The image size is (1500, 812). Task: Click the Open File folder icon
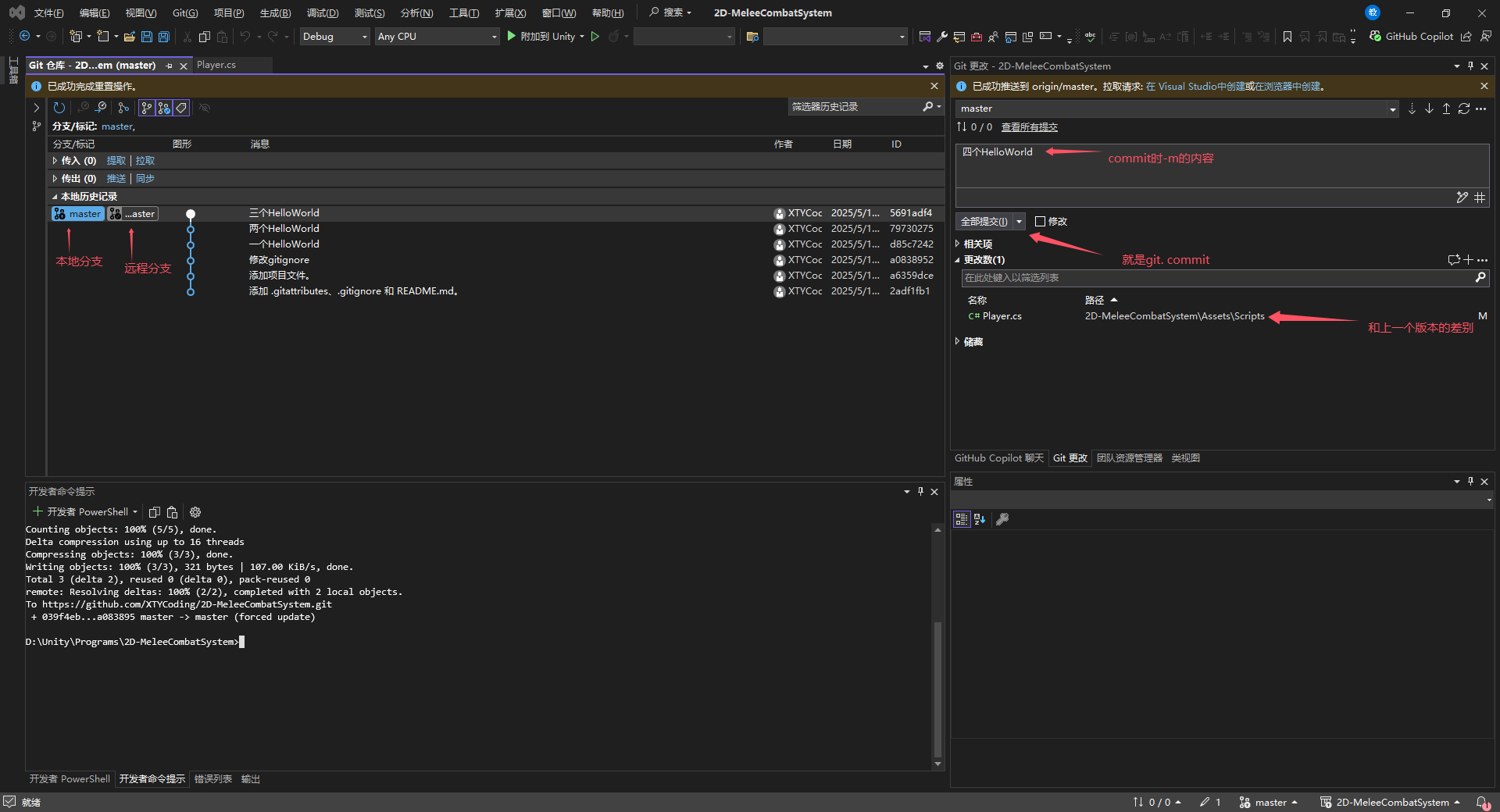(130, 37)
